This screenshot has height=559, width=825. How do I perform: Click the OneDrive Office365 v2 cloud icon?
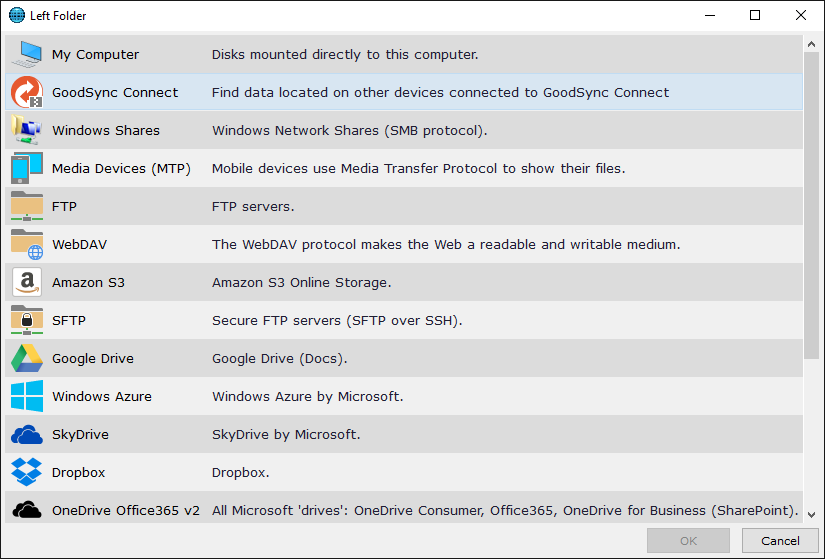(26, 509)
